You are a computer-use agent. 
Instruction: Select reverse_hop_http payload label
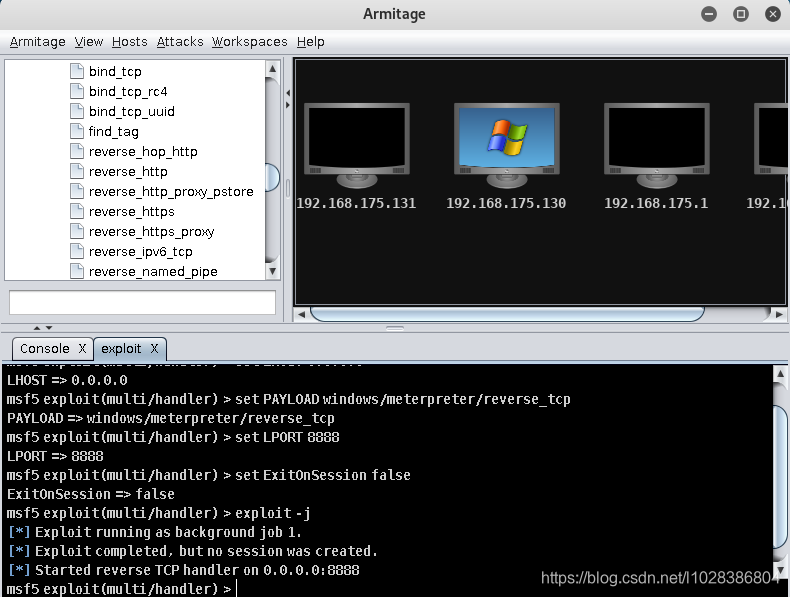pyautogui.click(x=143, y=152)
